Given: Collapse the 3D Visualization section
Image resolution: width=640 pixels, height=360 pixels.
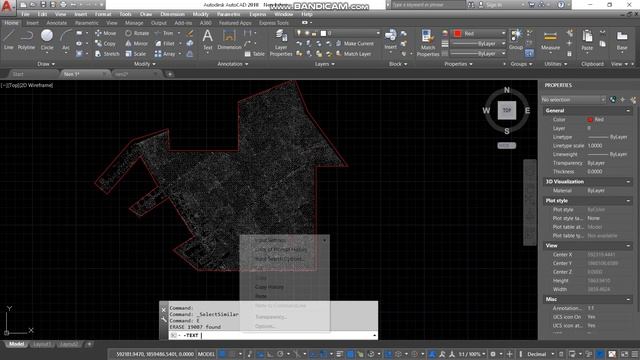Looking at the screenshot, I should [x=628, y=182].
